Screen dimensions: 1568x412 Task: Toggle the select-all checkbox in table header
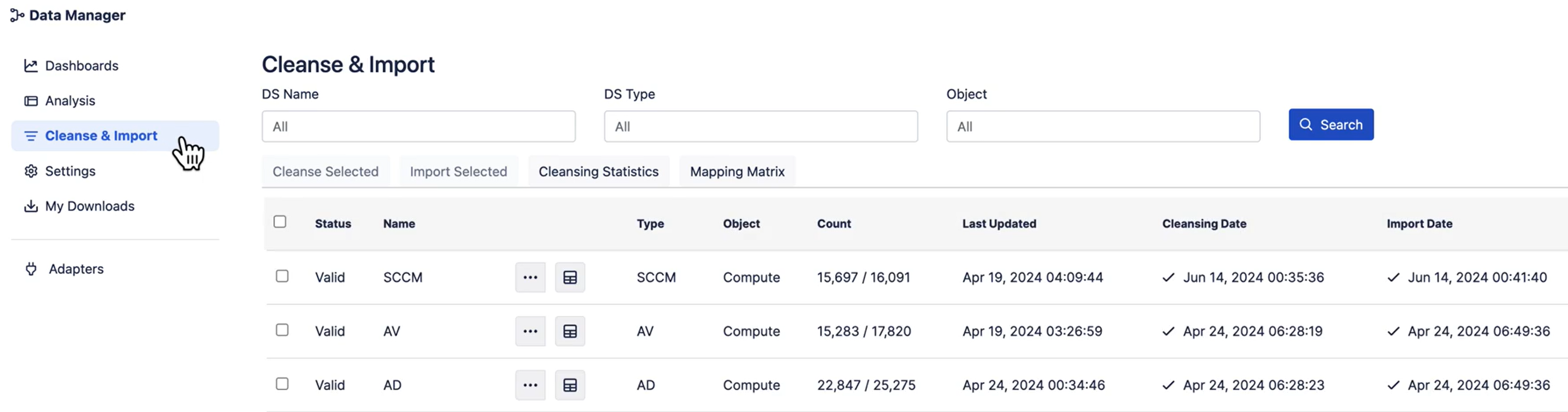[280, 221]
